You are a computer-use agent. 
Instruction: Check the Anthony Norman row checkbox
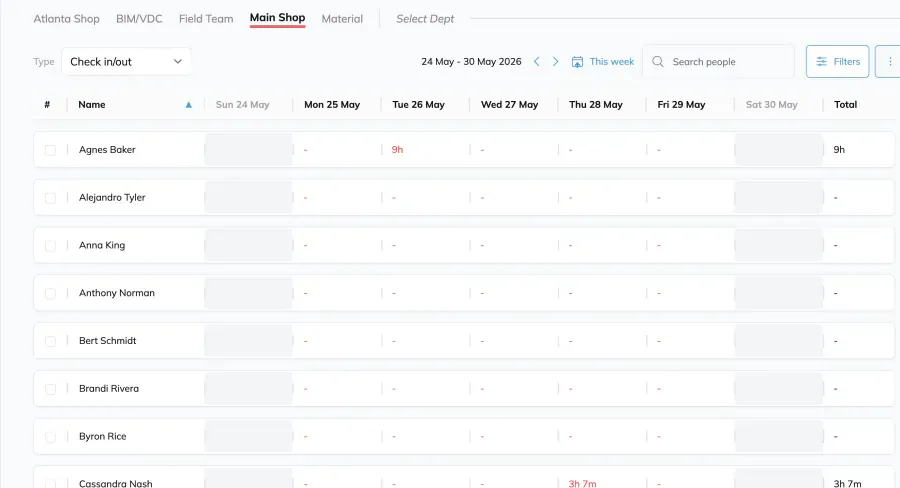point(51,293)
